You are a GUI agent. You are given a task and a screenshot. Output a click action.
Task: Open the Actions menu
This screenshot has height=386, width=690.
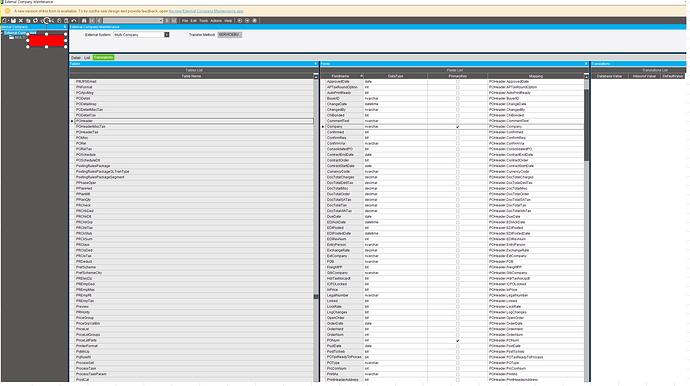(x=216, y=21)
